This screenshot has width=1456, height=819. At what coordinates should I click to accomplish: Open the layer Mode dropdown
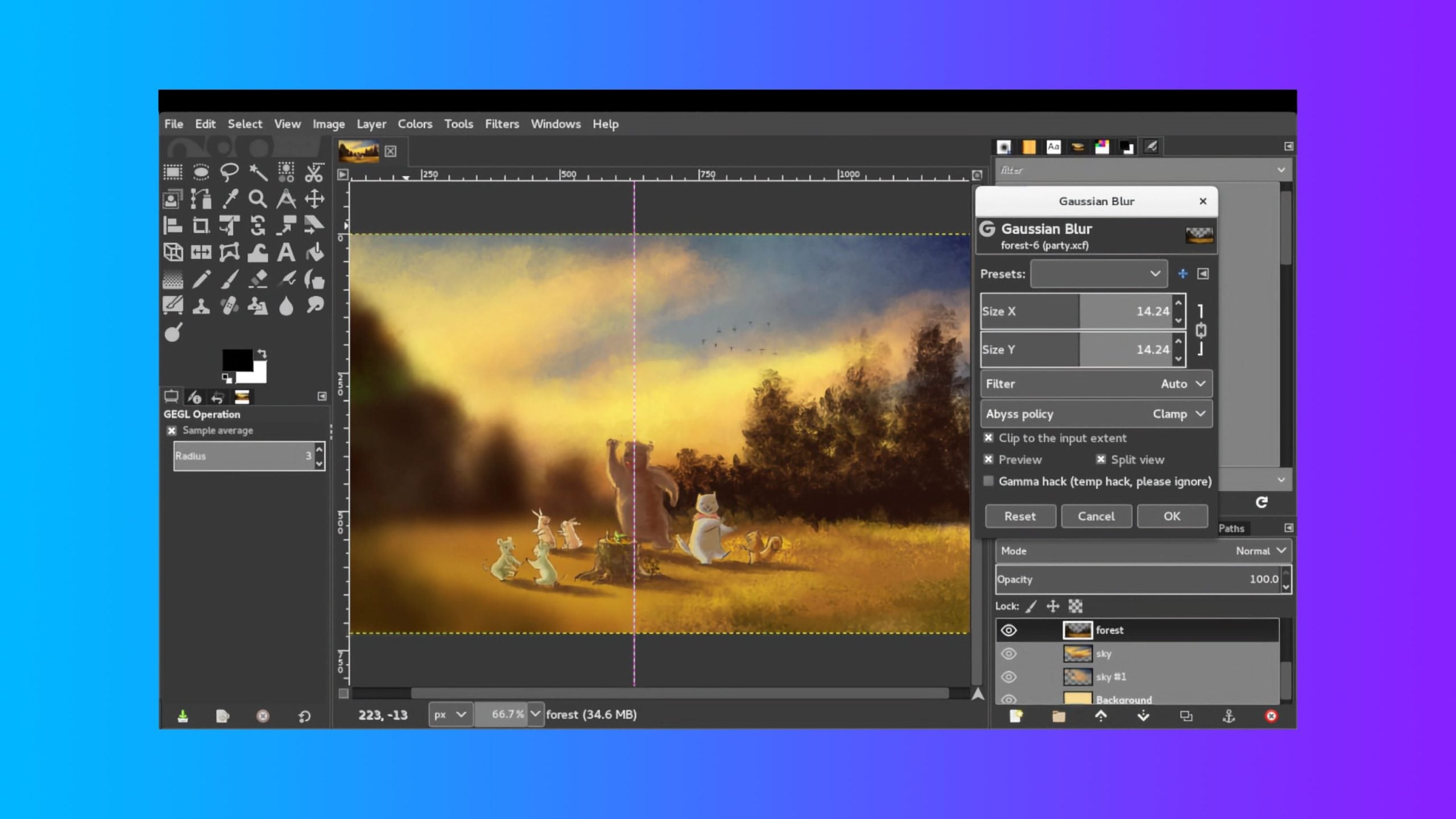click(1143, 551)
